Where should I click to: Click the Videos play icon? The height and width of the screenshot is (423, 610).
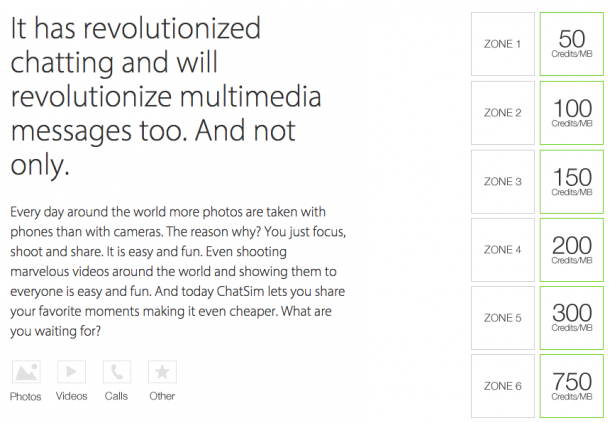coord(71,372)
